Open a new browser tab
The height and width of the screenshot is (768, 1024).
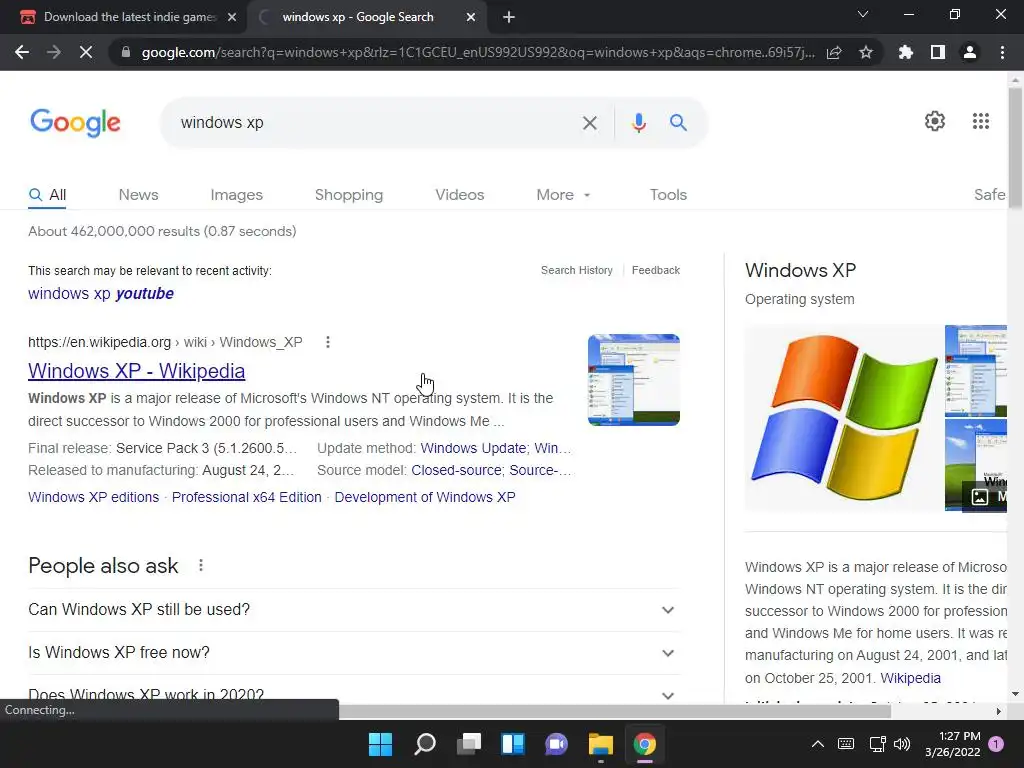(x=509, y=17)
